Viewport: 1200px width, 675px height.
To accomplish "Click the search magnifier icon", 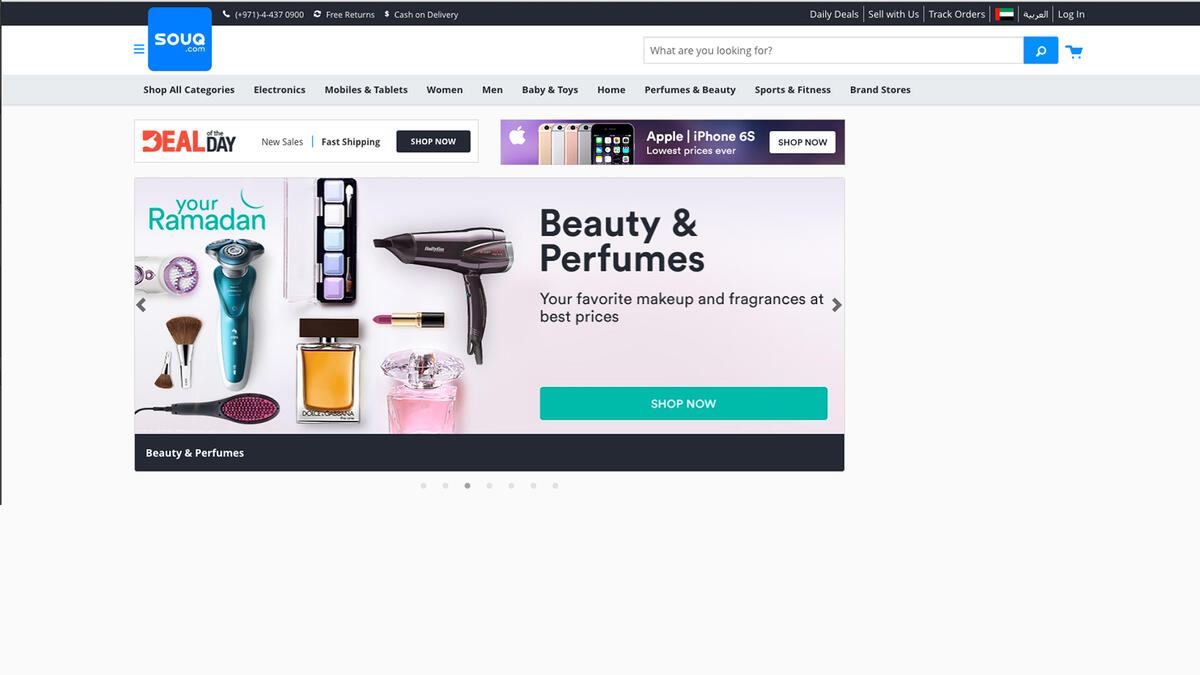I will point(1040,49).
